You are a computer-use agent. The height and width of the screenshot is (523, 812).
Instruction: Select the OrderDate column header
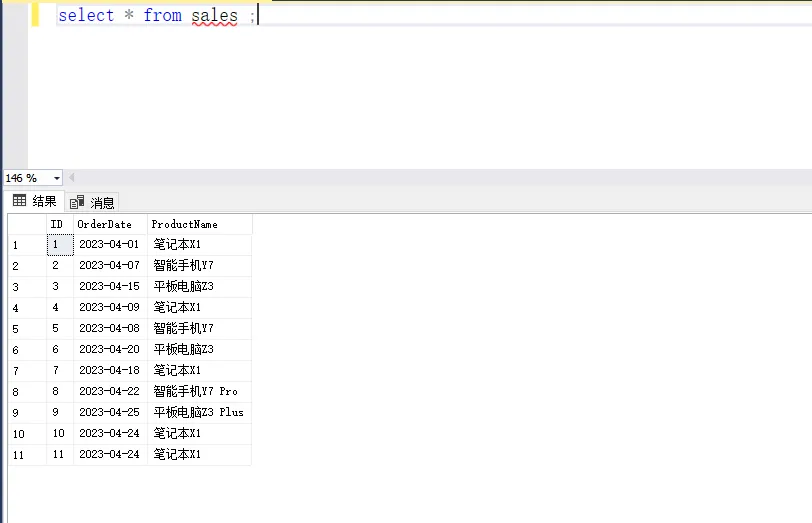(110, 224)
